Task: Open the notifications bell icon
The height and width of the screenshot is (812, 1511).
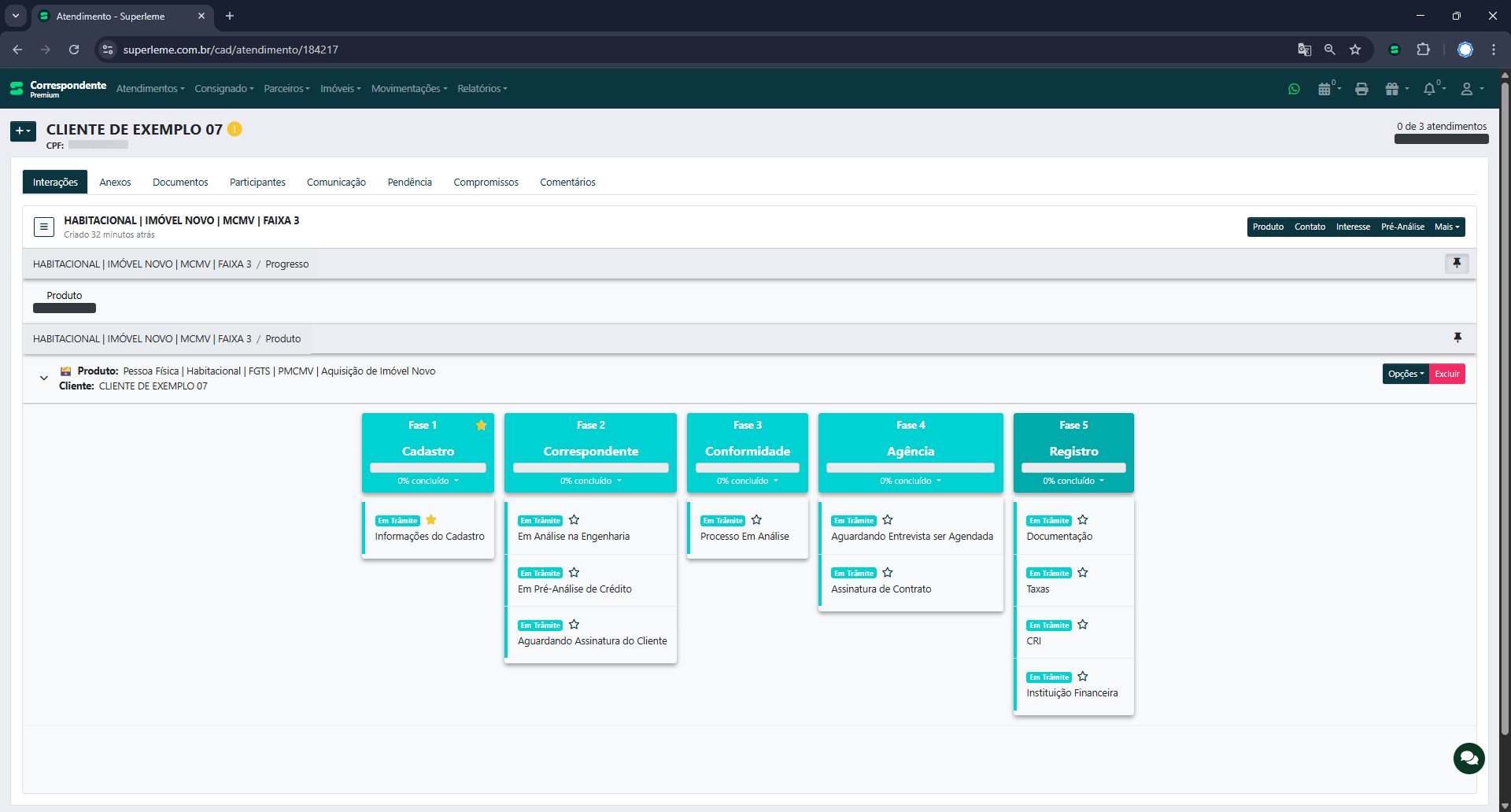Action: click(x=1429, y=89)
